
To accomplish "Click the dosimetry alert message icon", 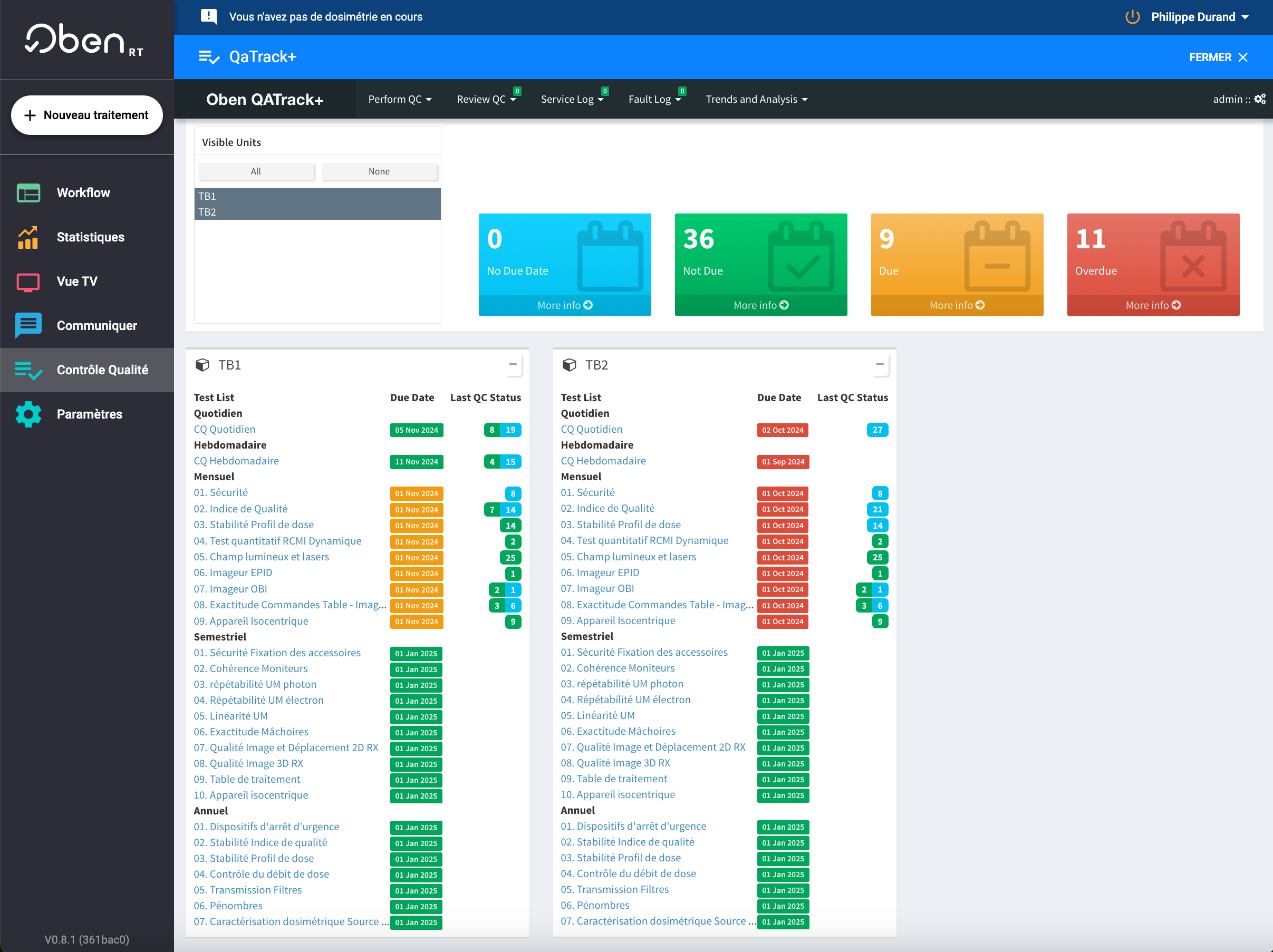I will tap(208, 16).
